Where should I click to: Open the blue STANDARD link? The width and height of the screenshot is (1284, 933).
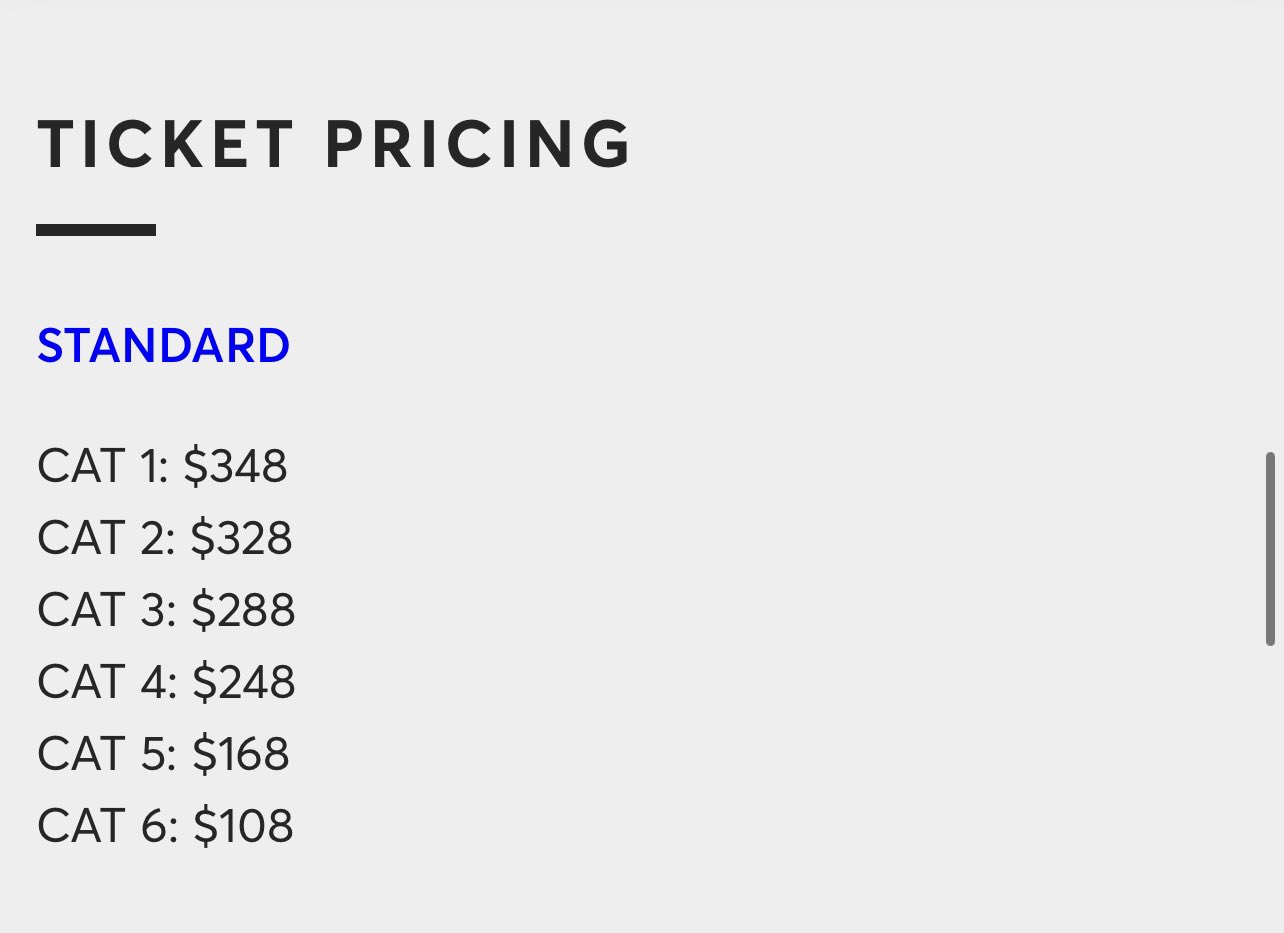point(163,346)
